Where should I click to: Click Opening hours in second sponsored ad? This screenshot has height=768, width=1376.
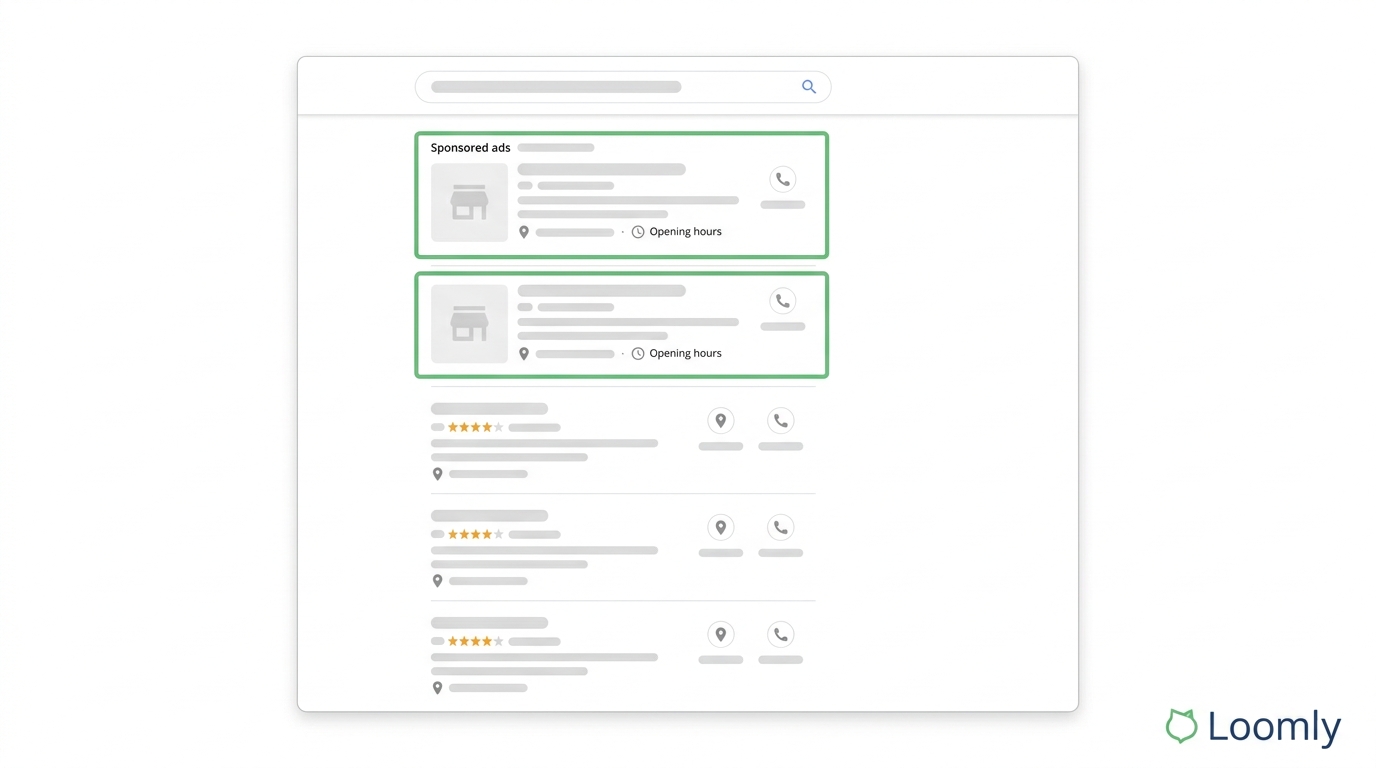click(685, 353)
